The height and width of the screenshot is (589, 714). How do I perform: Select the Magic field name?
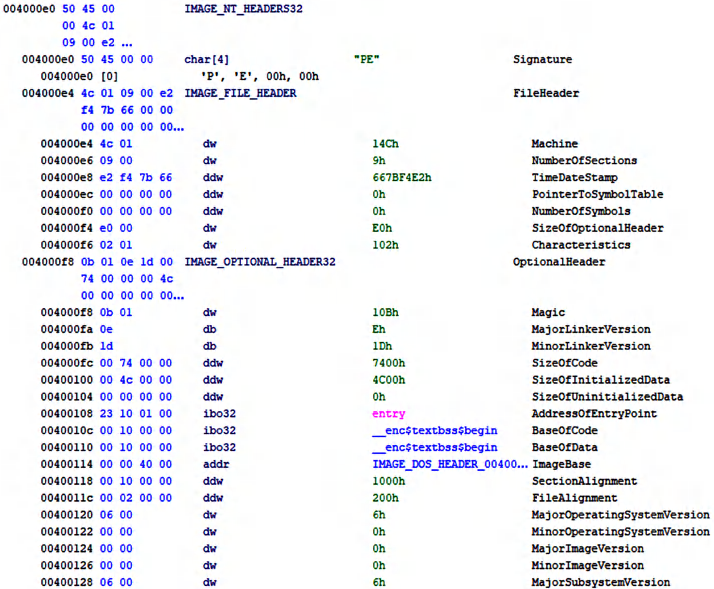point(548,312)
